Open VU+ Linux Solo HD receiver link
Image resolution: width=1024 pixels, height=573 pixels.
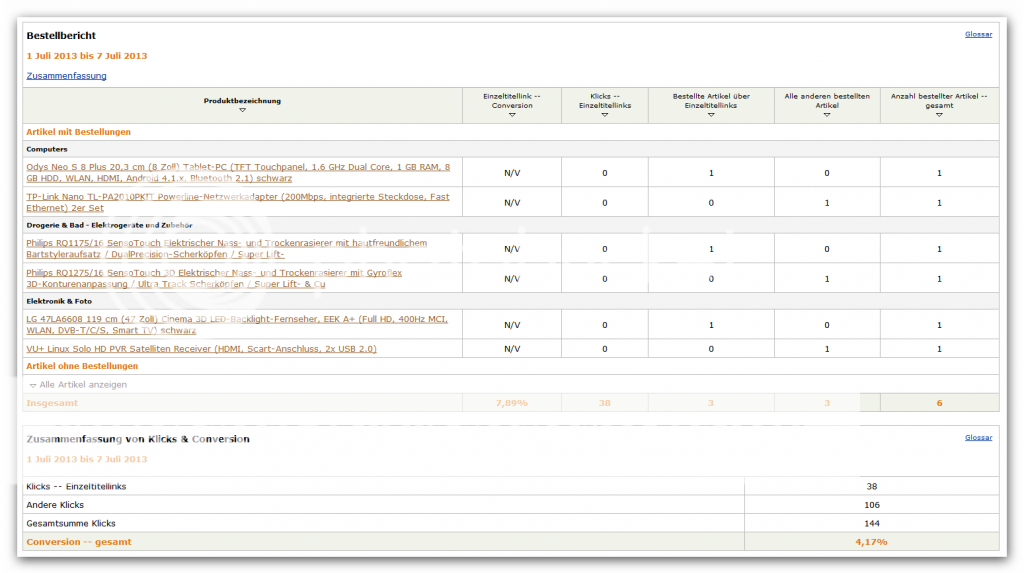point(201,349)
